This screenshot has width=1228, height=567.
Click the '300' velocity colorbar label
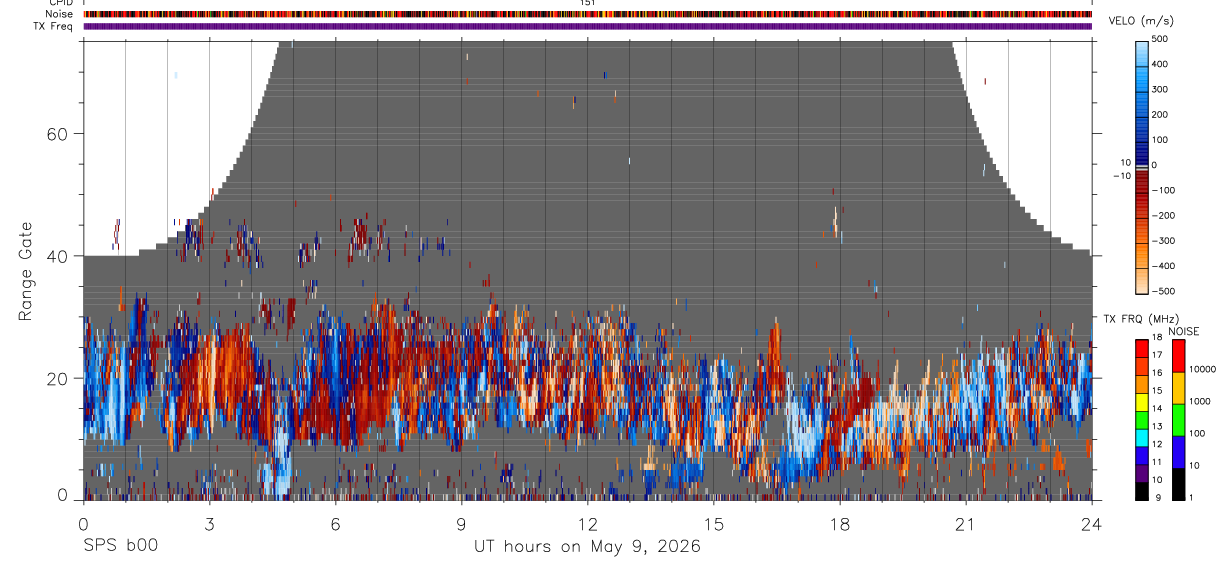[1160, 90]
